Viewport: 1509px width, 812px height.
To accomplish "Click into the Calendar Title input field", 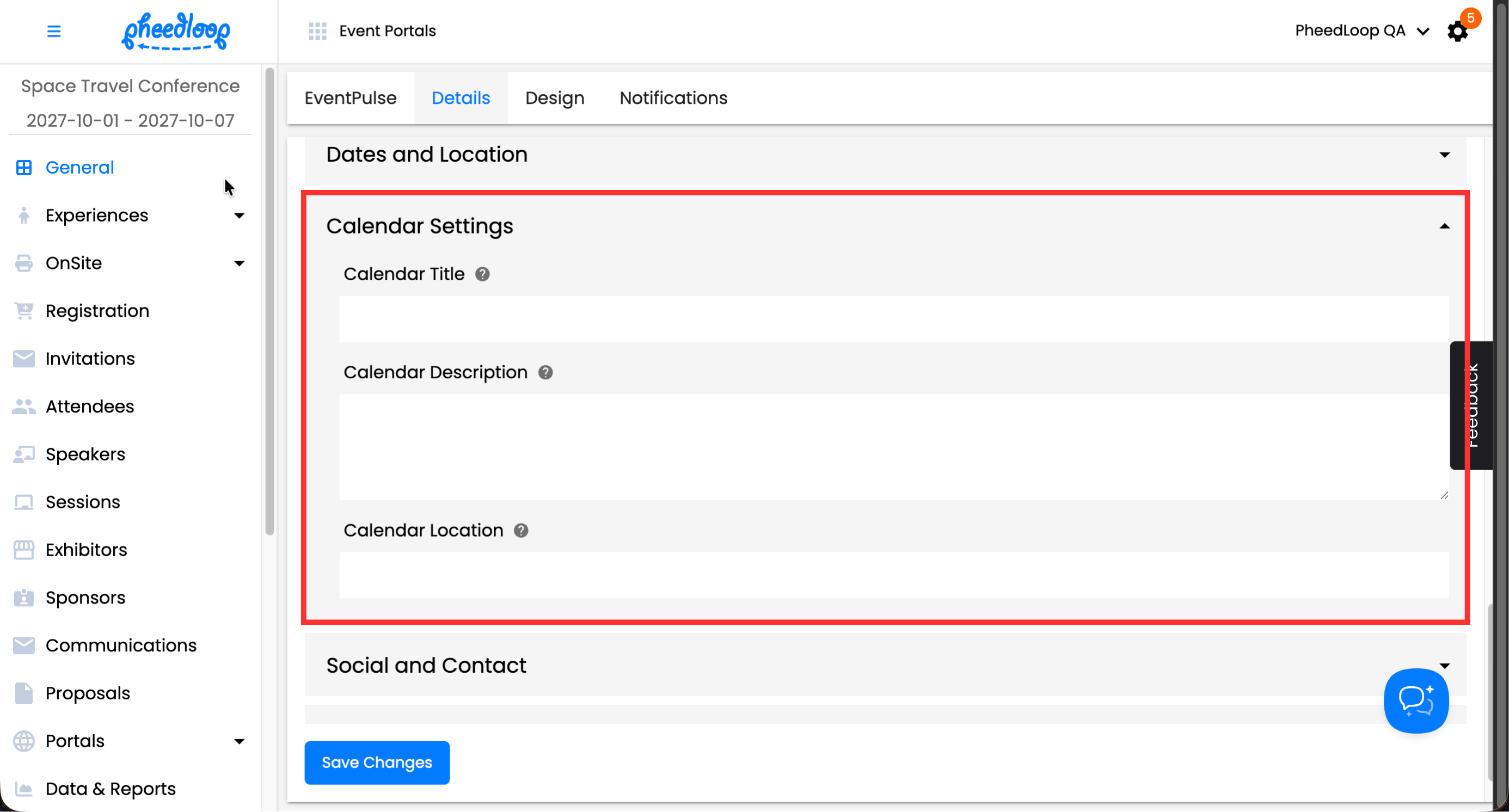I will pyautogui.click(x=893, y=319).
